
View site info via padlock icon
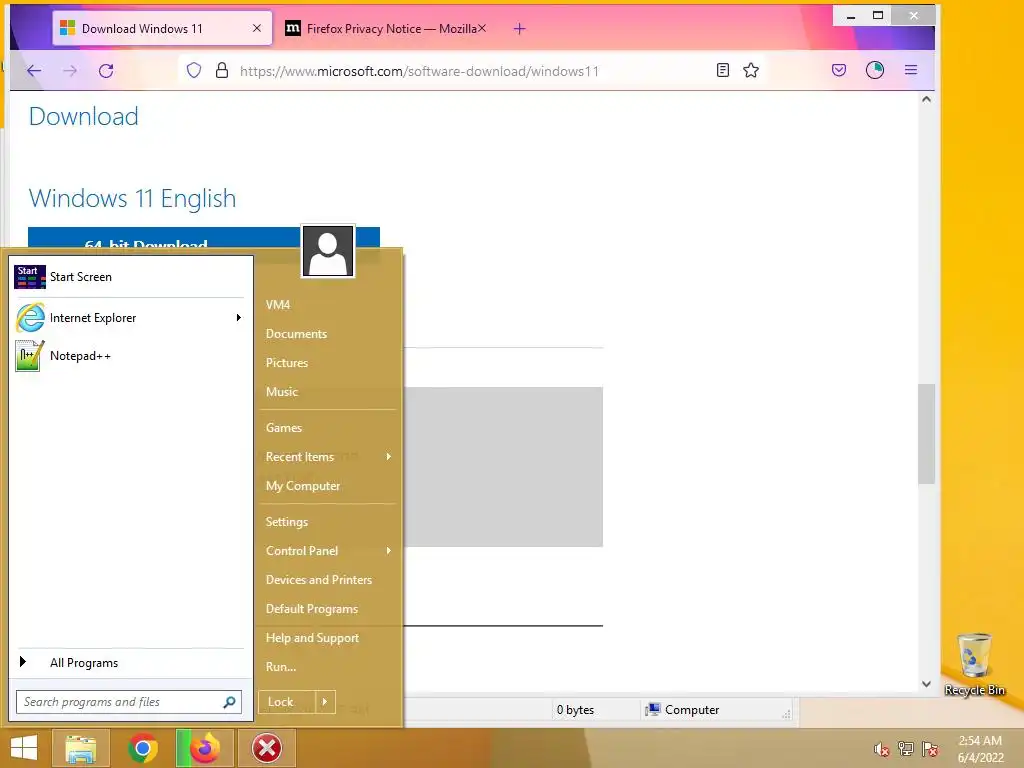222,71
